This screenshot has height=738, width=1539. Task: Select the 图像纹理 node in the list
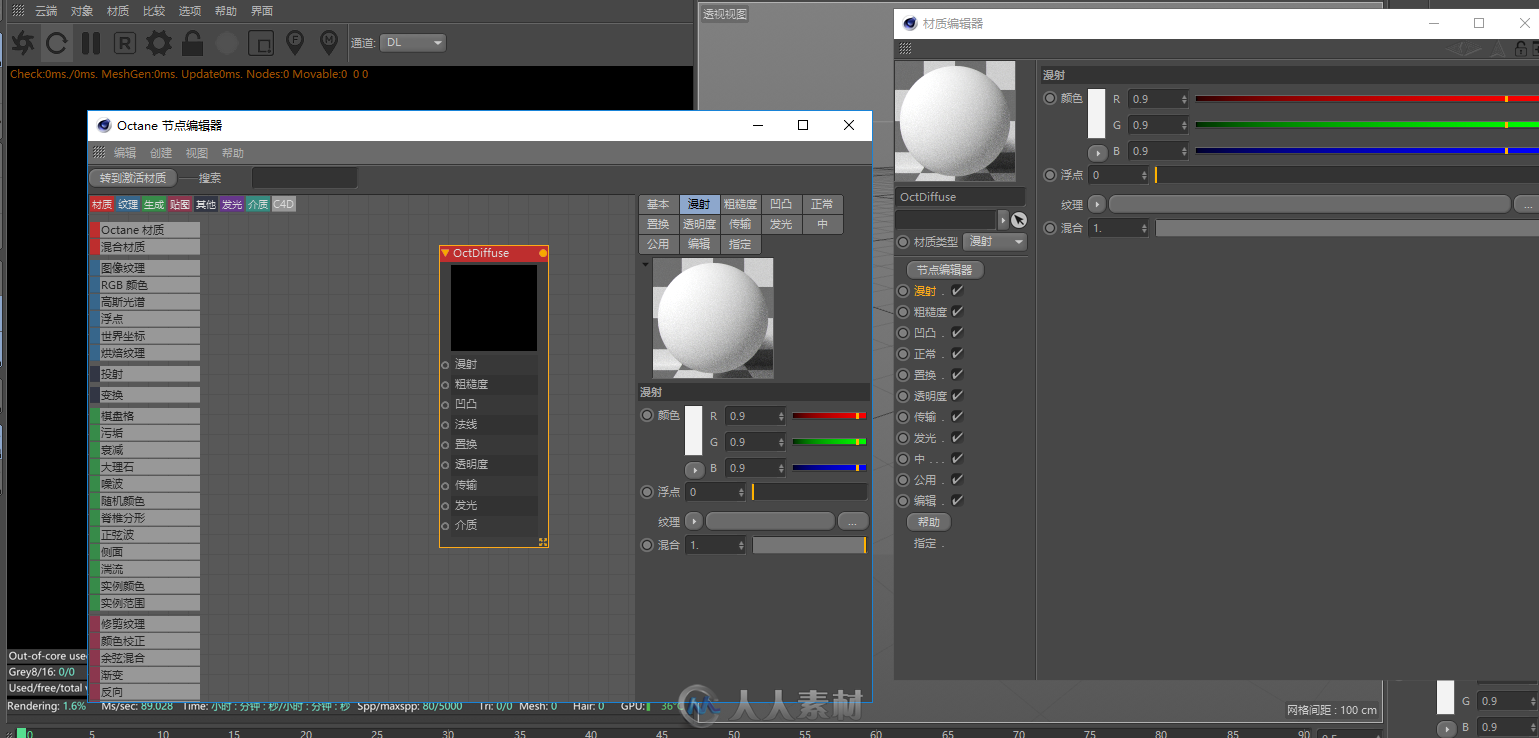click(145, 268)
